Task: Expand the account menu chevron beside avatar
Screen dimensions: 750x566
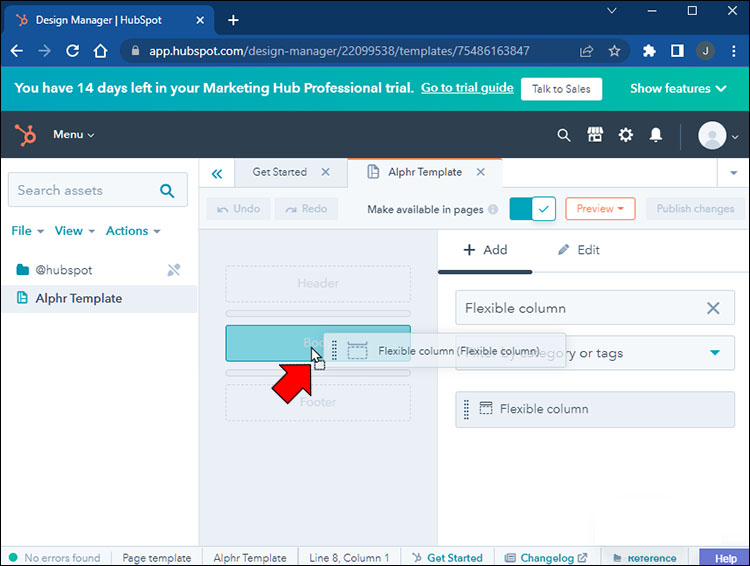Action: [x=735, y=137]
